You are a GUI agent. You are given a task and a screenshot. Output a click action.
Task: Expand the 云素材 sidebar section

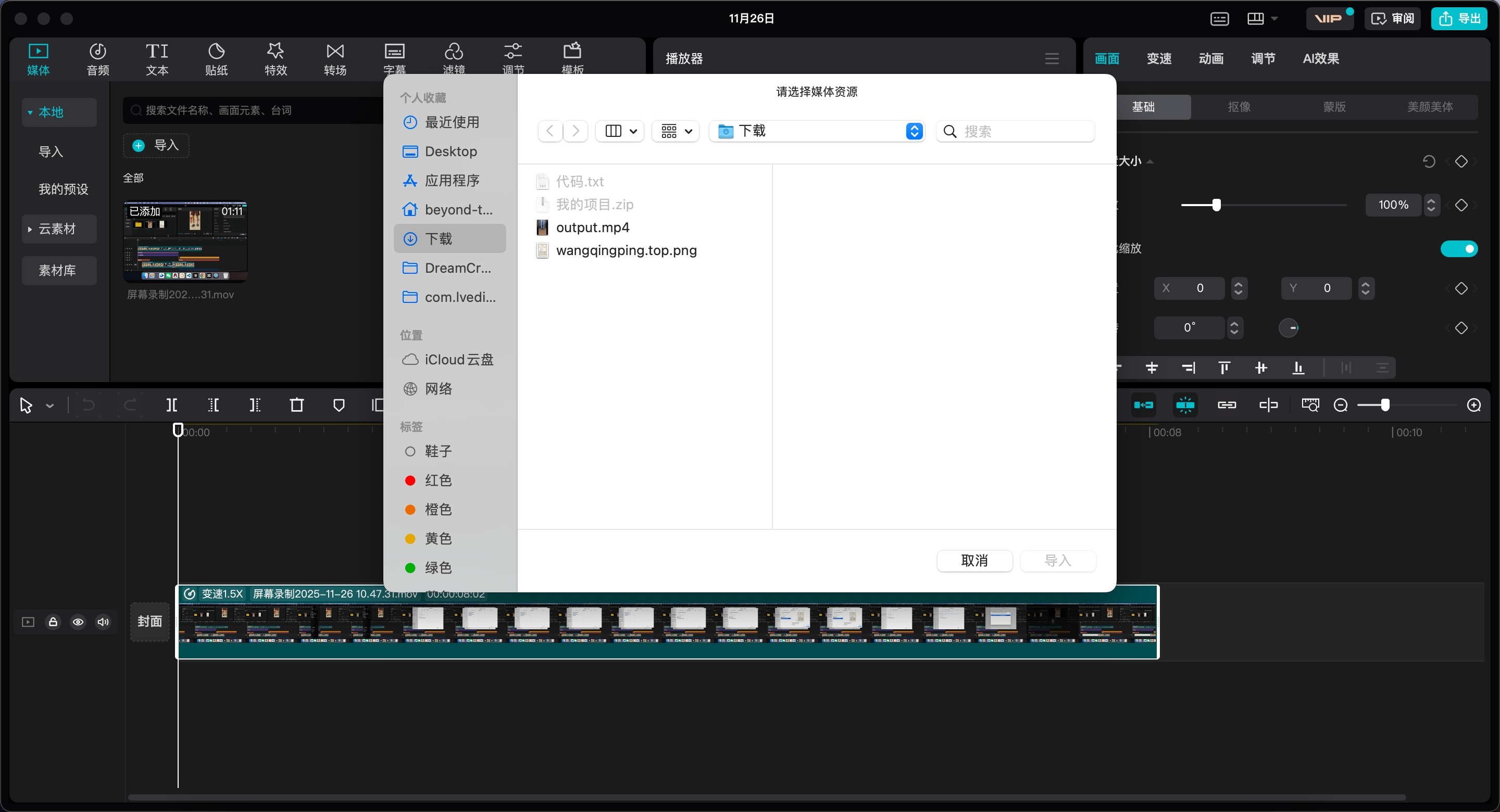point(57,229)
